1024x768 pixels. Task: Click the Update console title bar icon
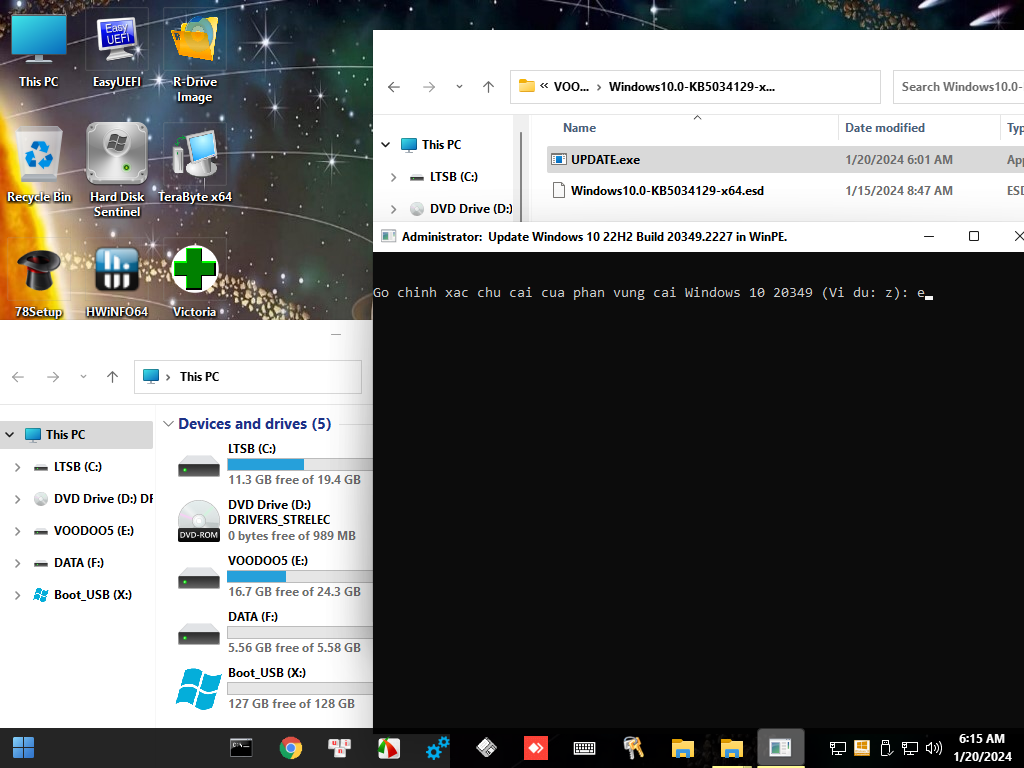[389, 236]
